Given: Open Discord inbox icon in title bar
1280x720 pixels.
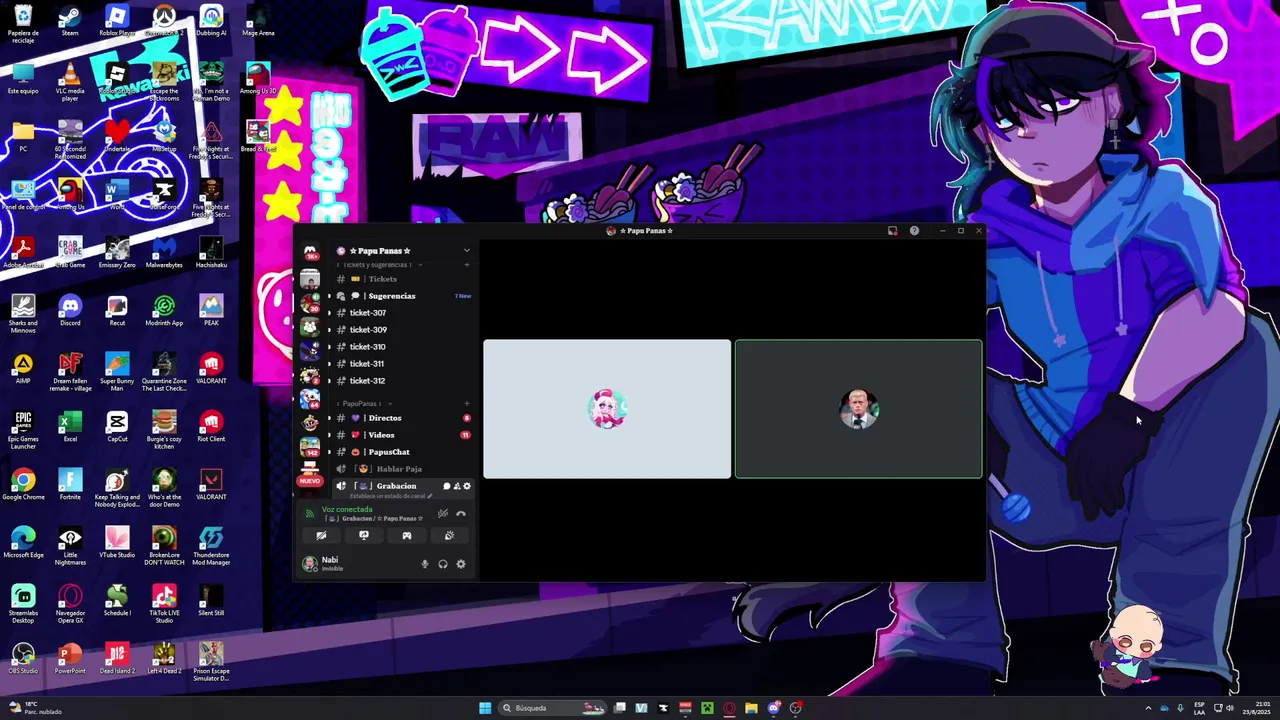Looking at the screenshot, I should 893,231.
